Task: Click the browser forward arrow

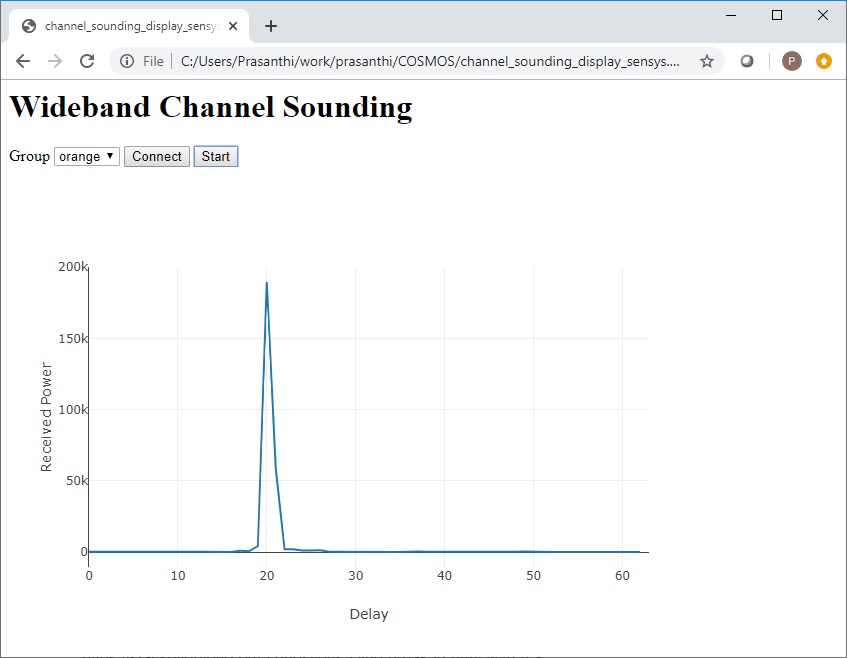Action: (x=55, y=61)
